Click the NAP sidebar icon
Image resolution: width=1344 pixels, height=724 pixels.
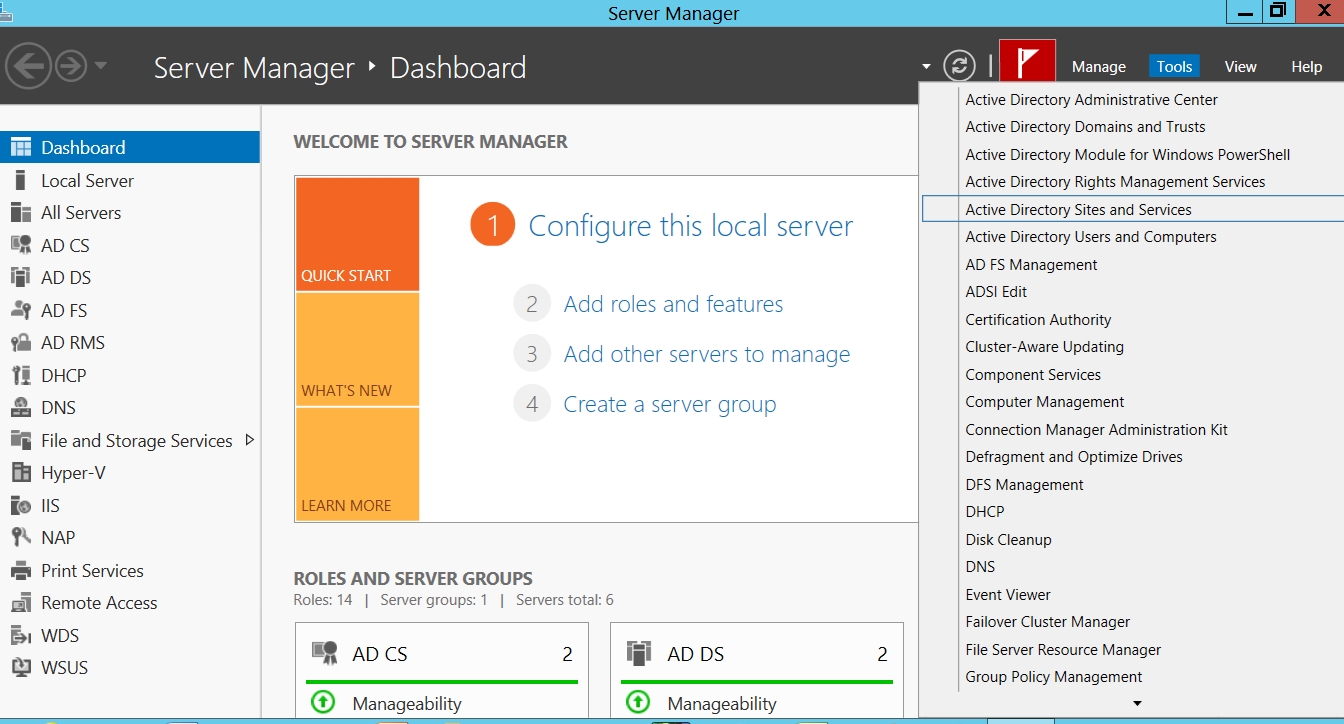click(21, 538)
